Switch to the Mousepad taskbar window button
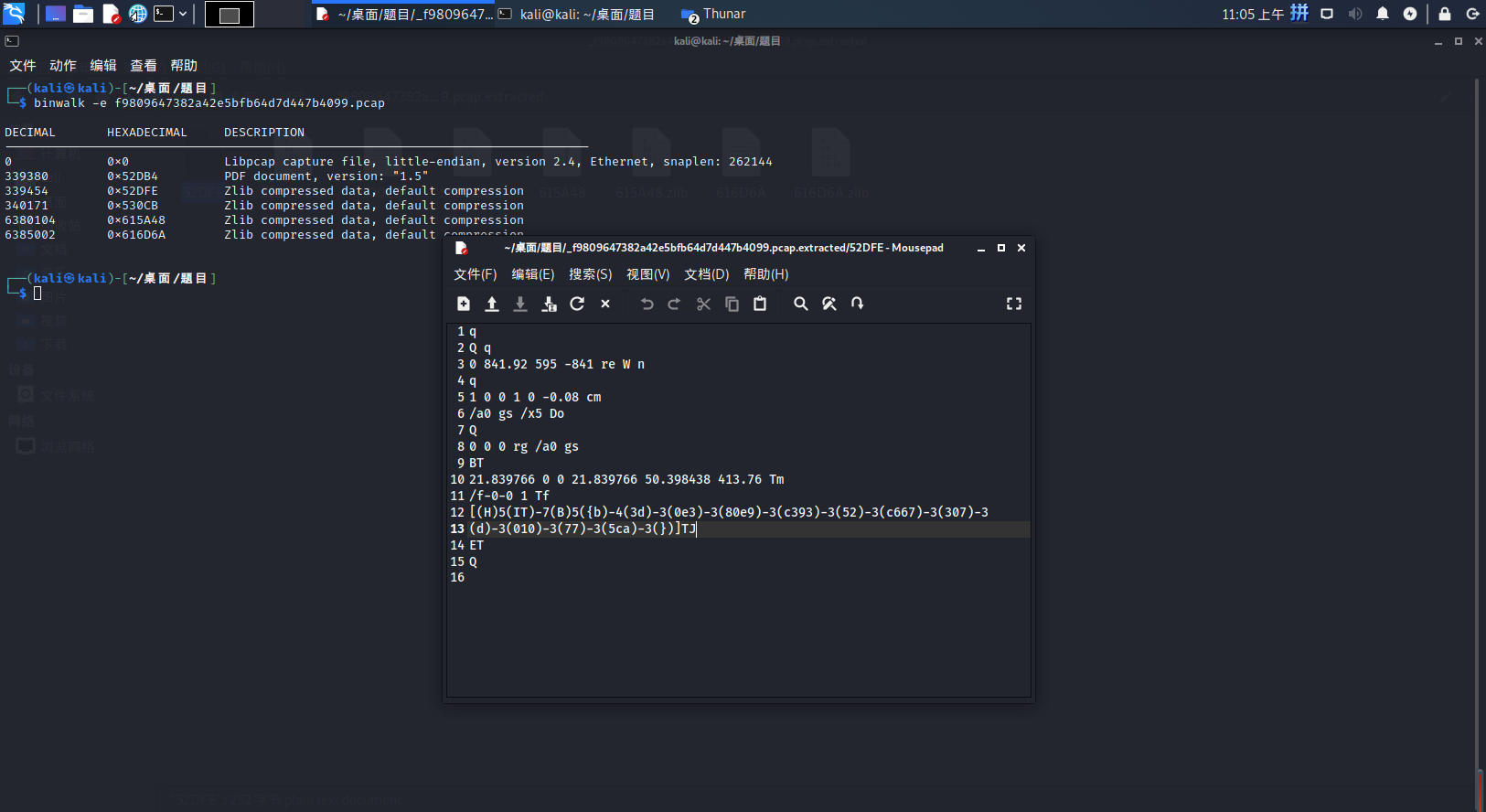 pyautogui.click(x=403, y=14)
